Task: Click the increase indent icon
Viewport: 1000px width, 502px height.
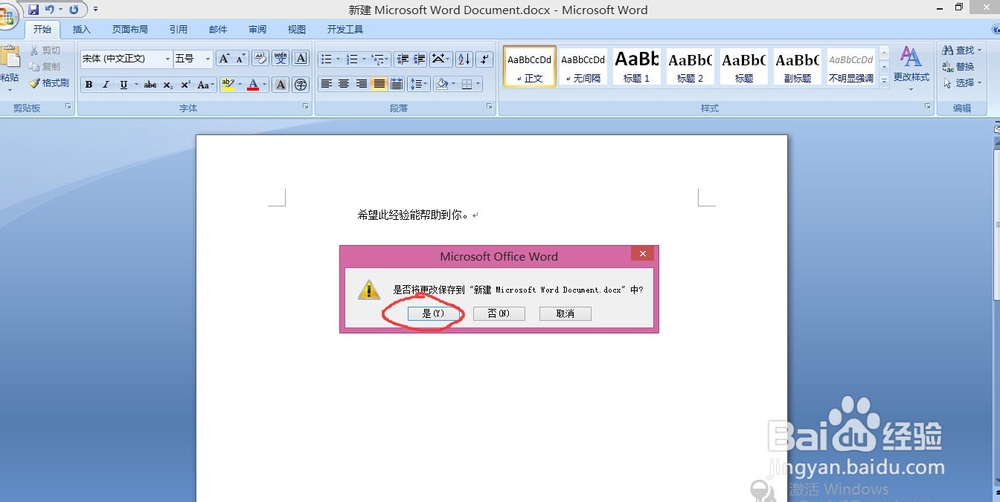Action: click(x=419, y=59)
